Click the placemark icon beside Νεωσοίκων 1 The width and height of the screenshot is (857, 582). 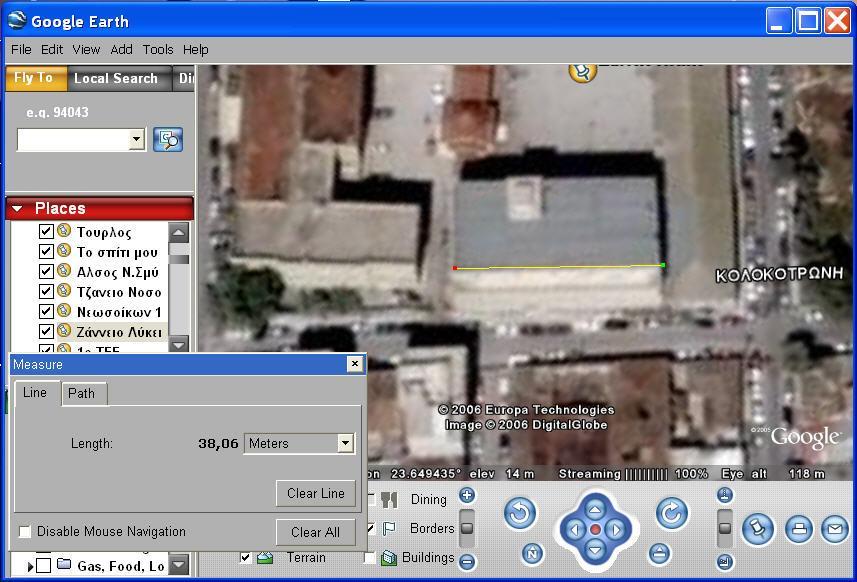pos(64,311)
